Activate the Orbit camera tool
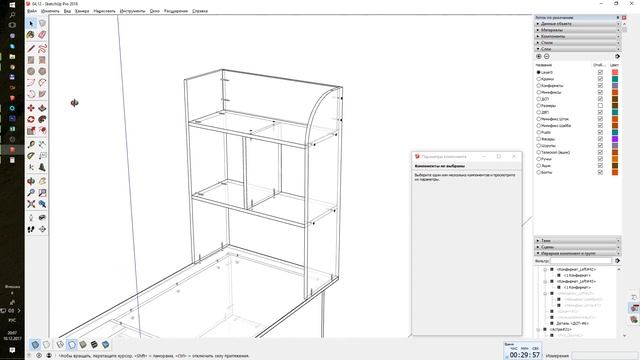This screenshot has height=360, width=640. [31, 181]
